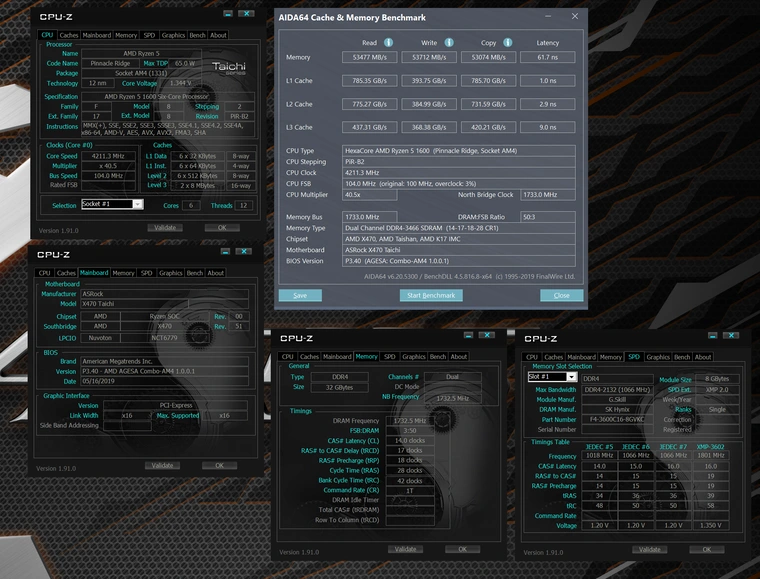The width and height of the screenshot is (760, 579).
Task: Click the Read info icon in AIDA64
Action: click(x=388, y=43)
